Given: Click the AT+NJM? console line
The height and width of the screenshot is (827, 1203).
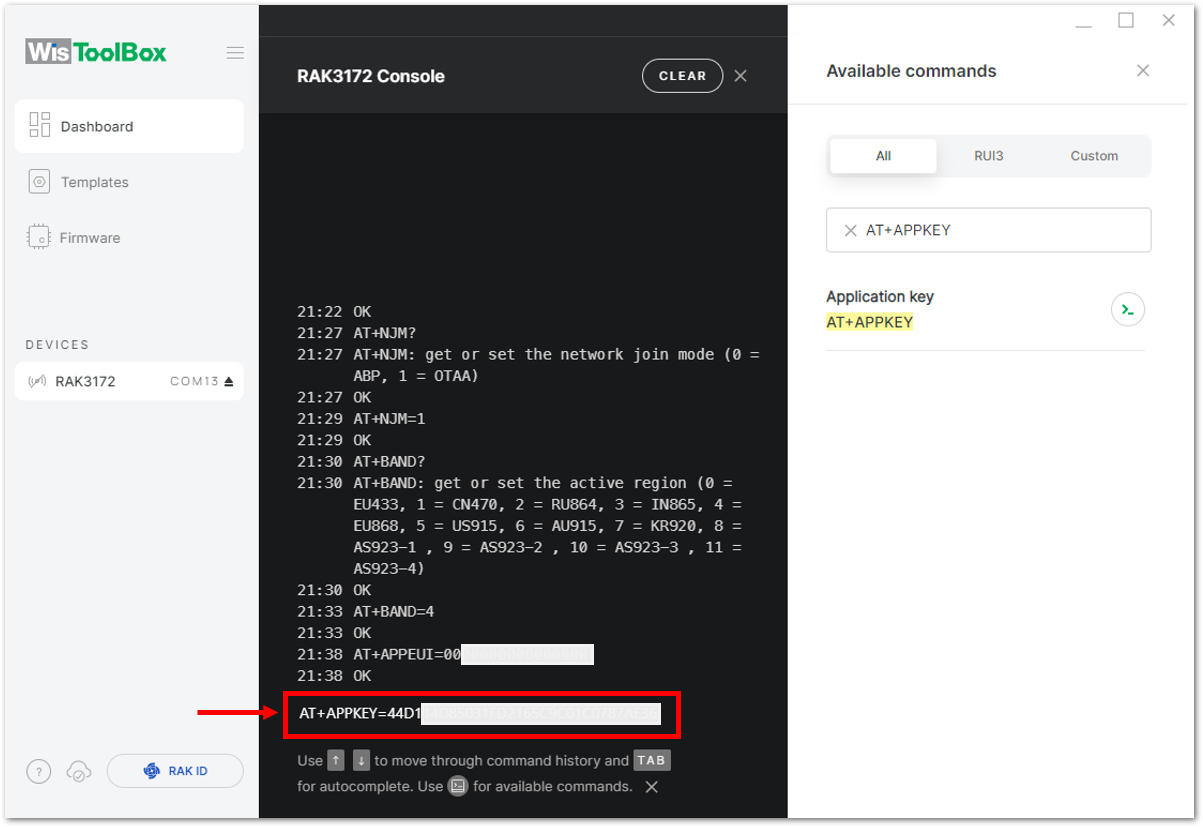Looking at the screenshot, I should point(385,333).
